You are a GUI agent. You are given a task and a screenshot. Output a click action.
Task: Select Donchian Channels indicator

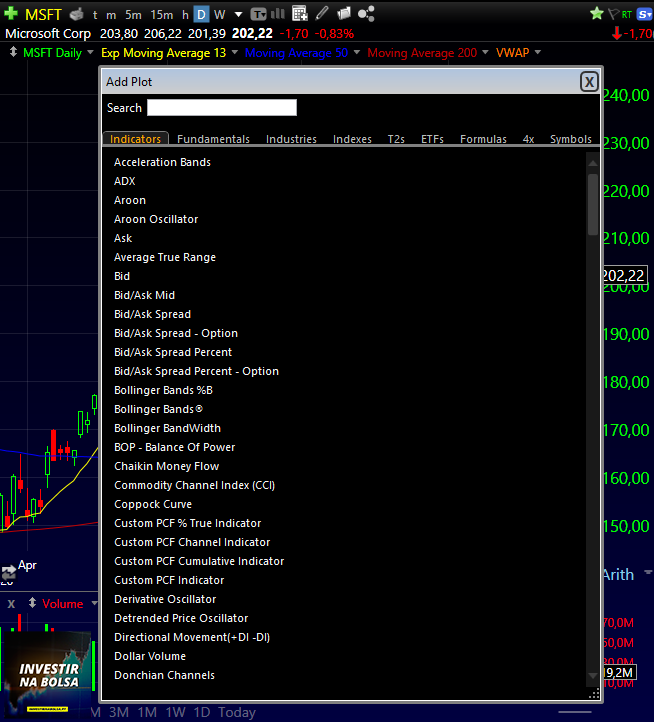[164, 675]
